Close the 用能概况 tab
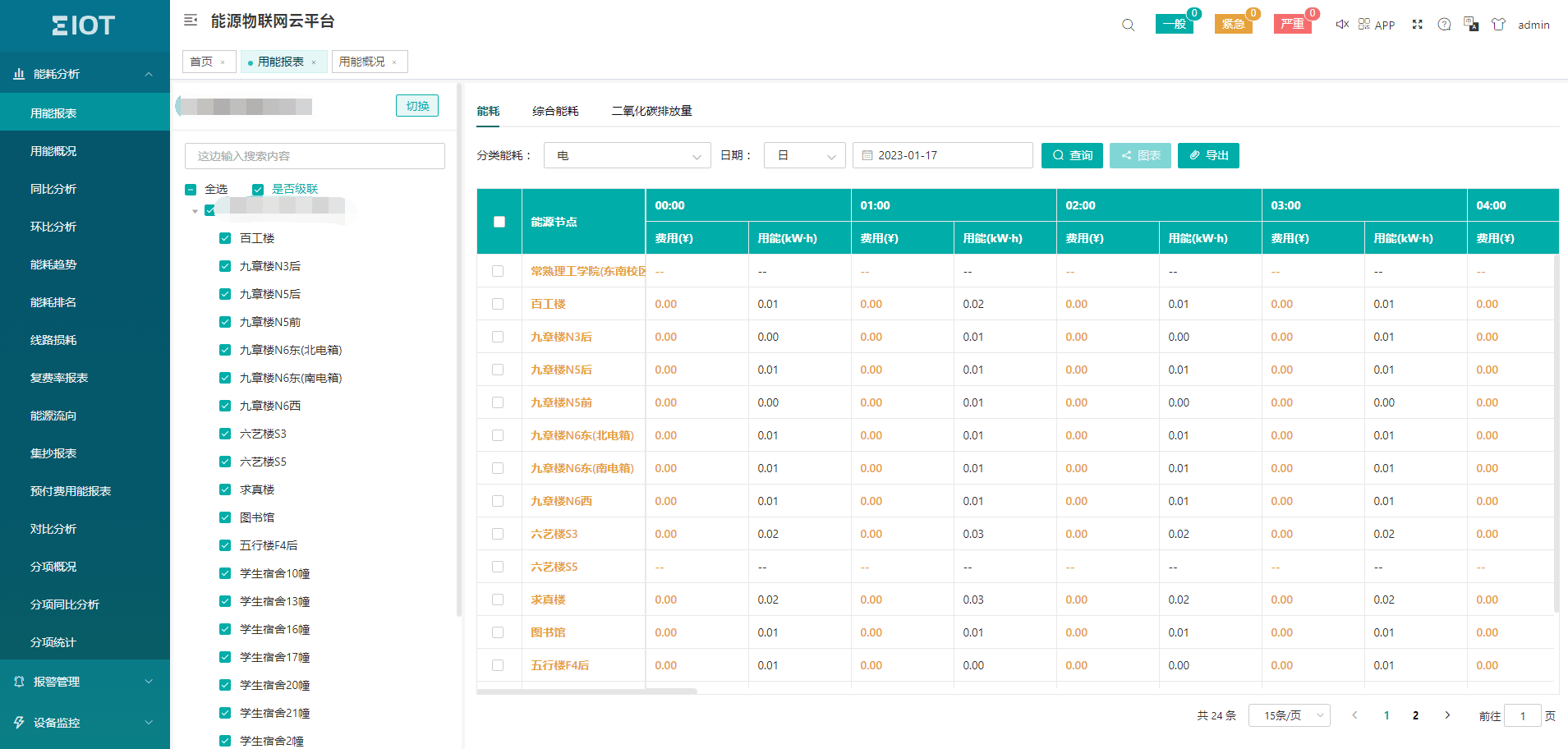Viewport: 1568px width, 749px height. tap(394, 62)
